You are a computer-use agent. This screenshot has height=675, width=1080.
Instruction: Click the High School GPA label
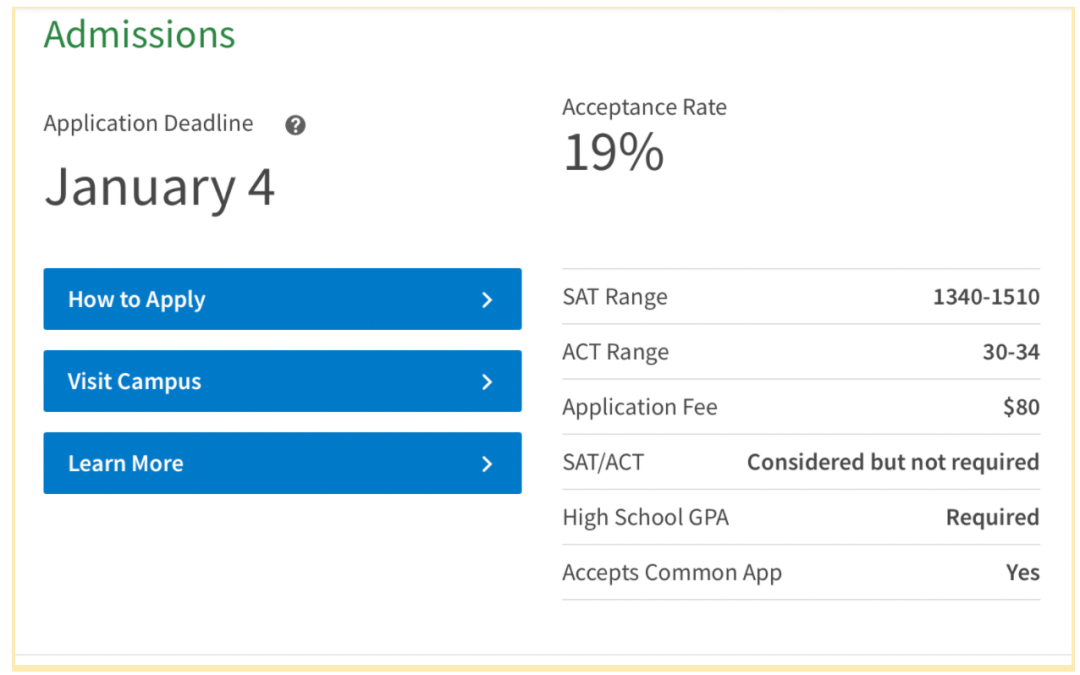pos(646,517)
